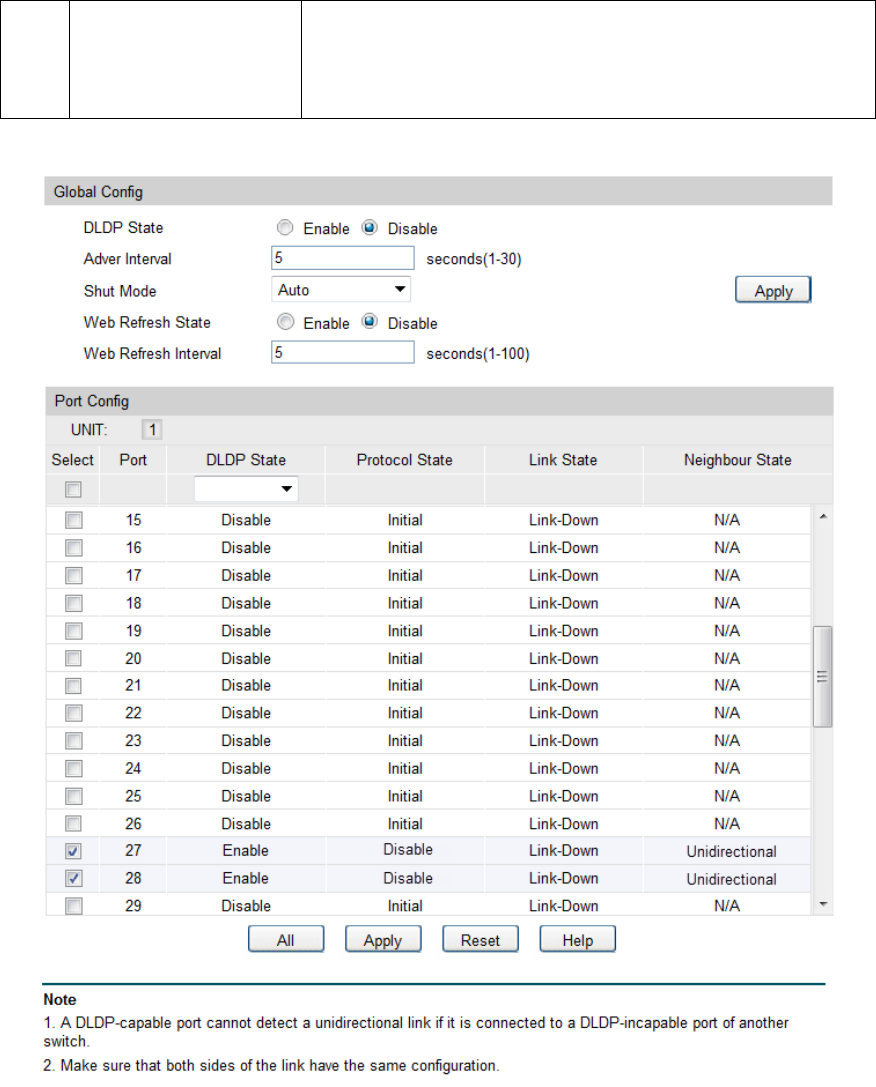876x1087 pixels.
Task: Uncheck the box for port 27
Action: [73, 851]
